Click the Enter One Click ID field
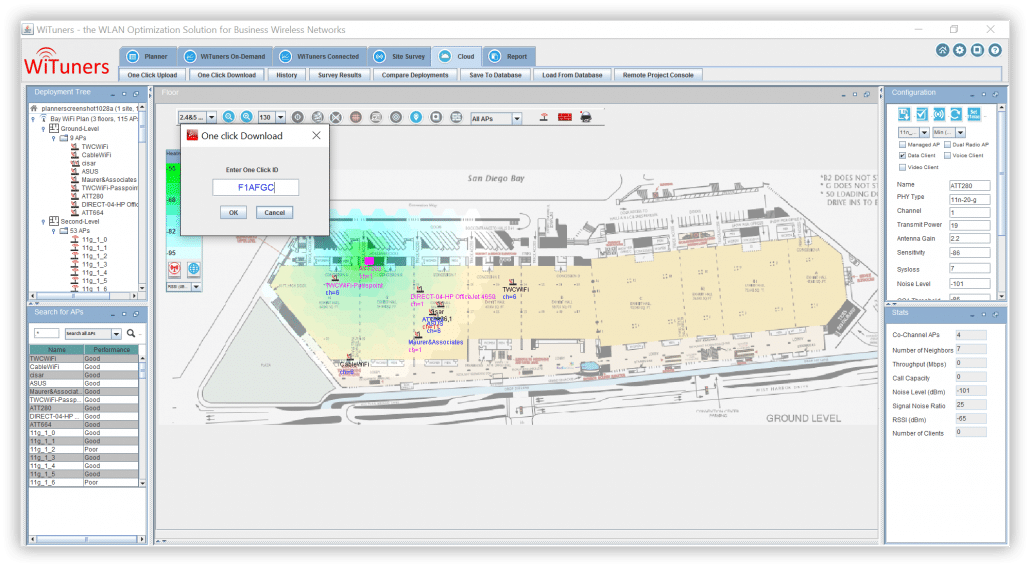 256,187
